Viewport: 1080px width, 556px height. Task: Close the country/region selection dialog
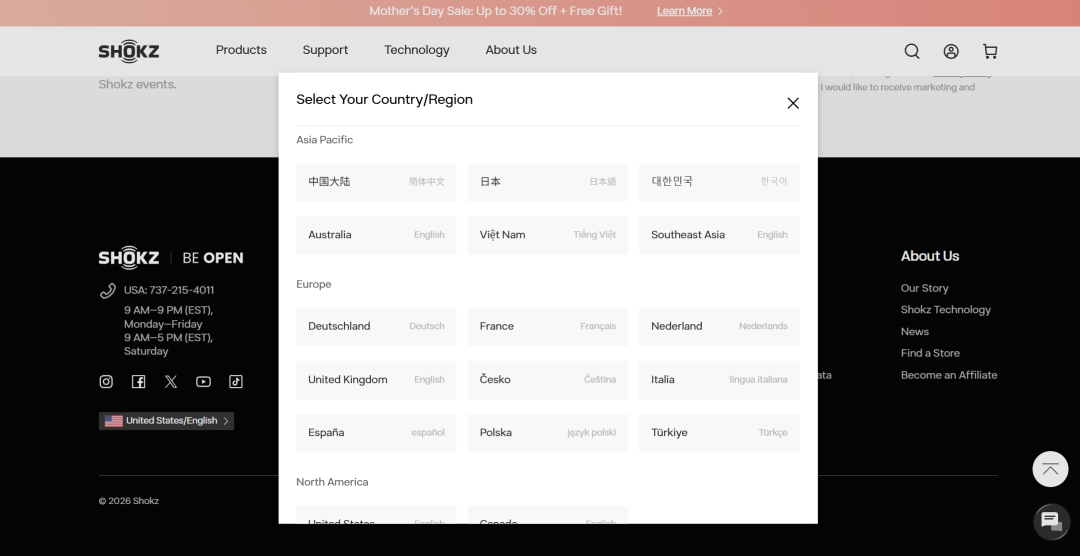point(793,103)
